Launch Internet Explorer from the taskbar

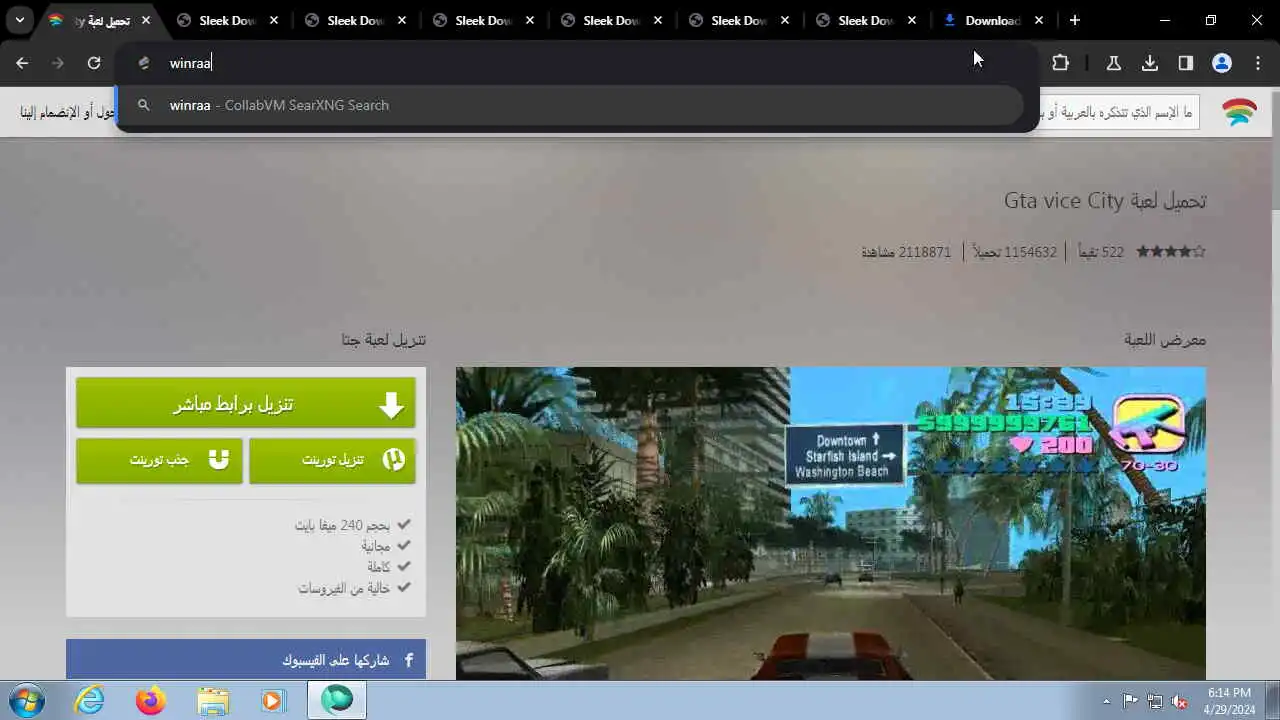point(90,701)
